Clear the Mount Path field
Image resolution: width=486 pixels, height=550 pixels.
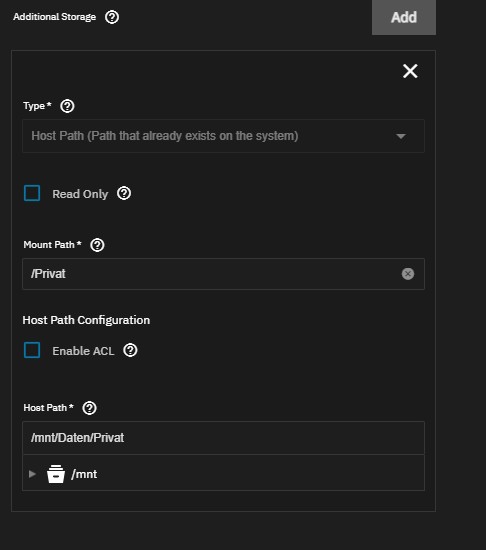click(x=408, y=274)
